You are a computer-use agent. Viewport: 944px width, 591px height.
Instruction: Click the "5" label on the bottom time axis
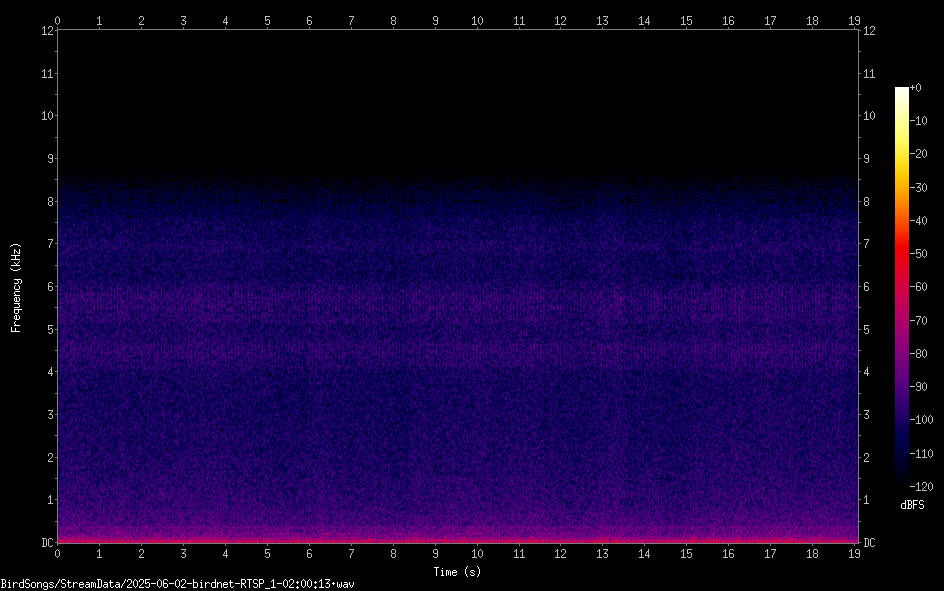pos(267,554)
